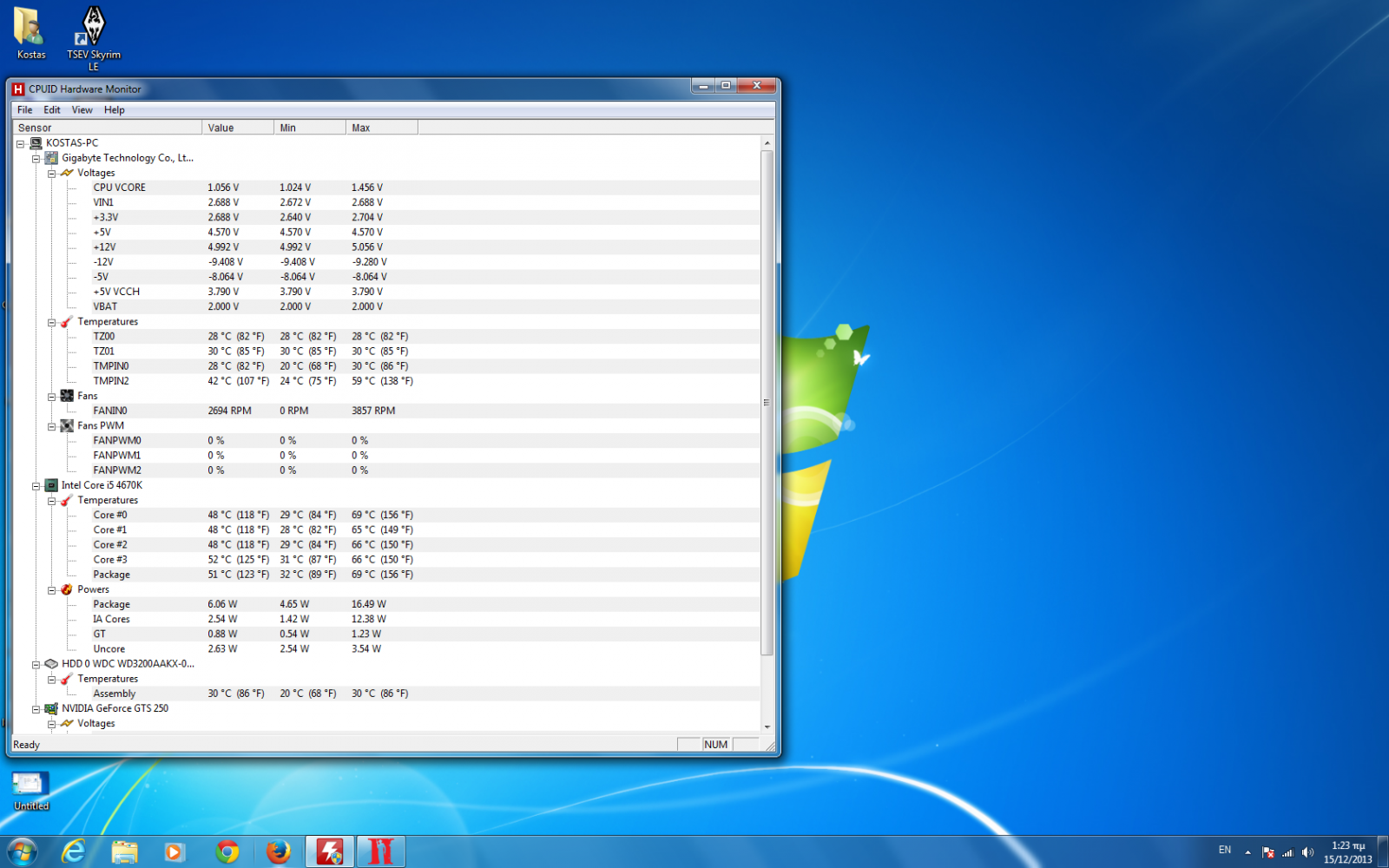
Task: Open the Windows Start menu
Action: 23,852
